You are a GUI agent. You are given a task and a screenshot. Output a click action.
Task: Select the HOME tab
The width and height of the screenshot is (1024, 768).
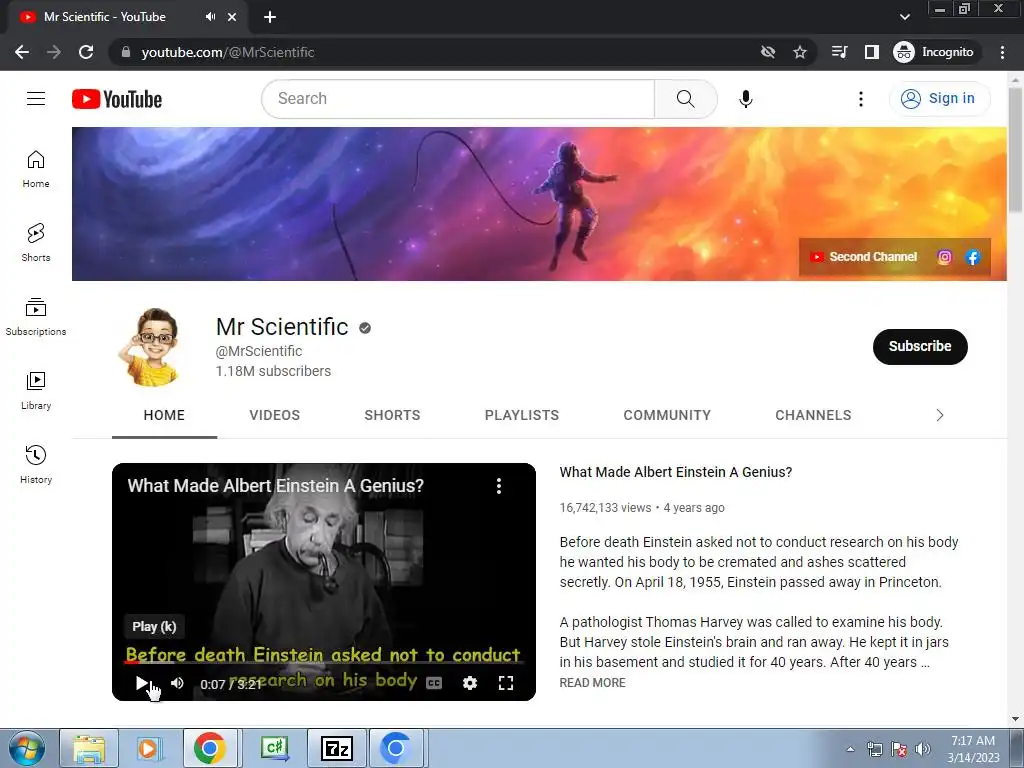tap(164, 415)
